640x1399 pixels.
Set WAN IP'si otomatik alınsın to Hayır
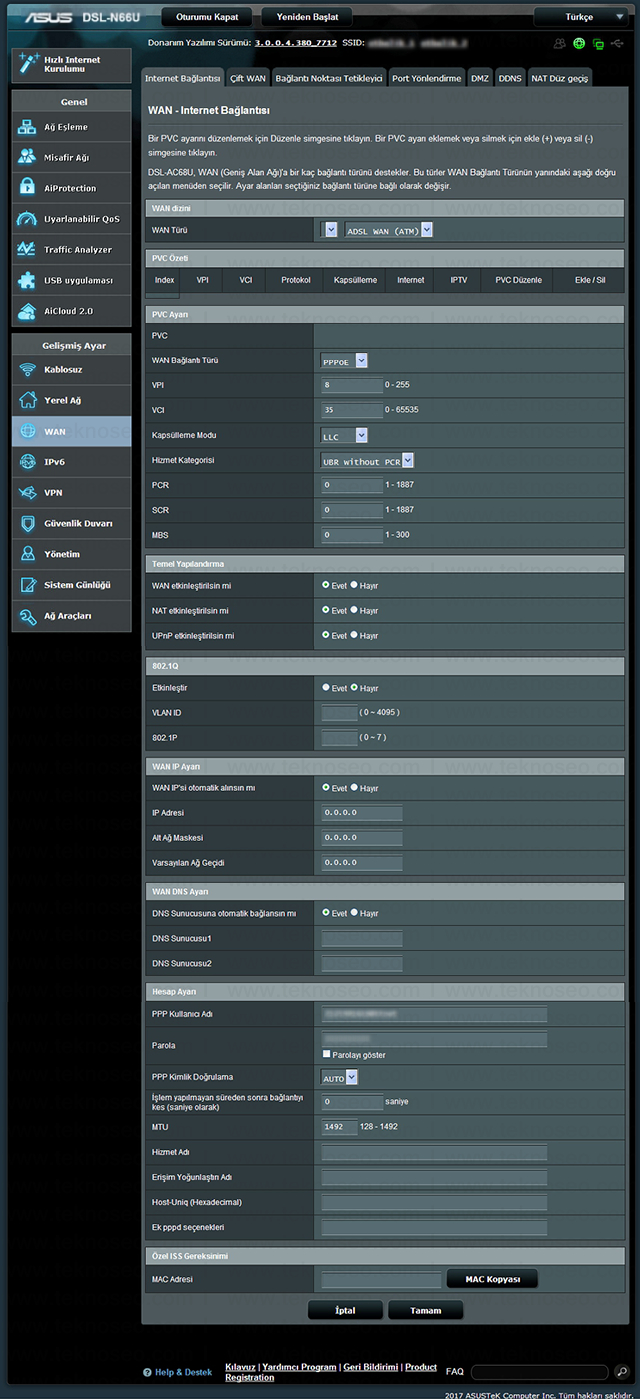355,788
